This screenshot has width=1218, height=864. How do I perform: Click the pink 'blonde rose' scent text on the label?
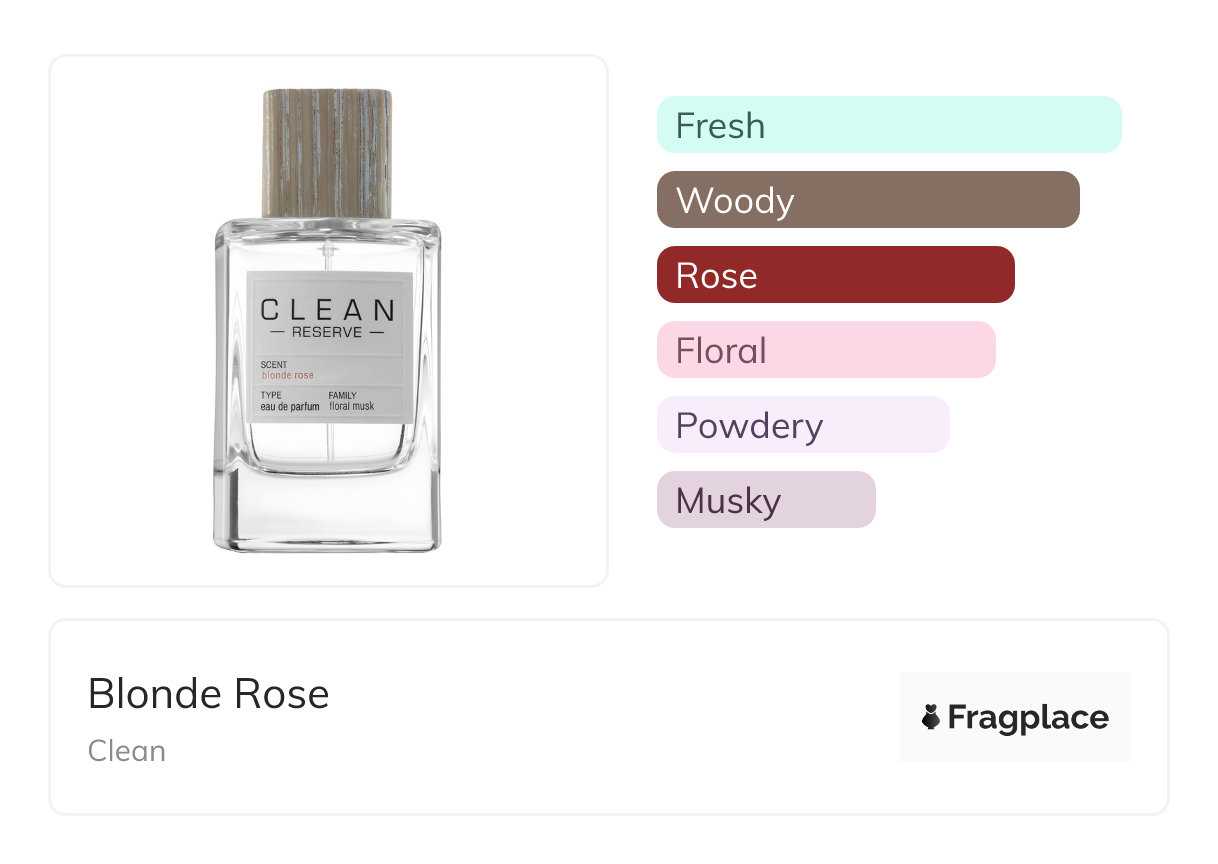click(288, 376)
